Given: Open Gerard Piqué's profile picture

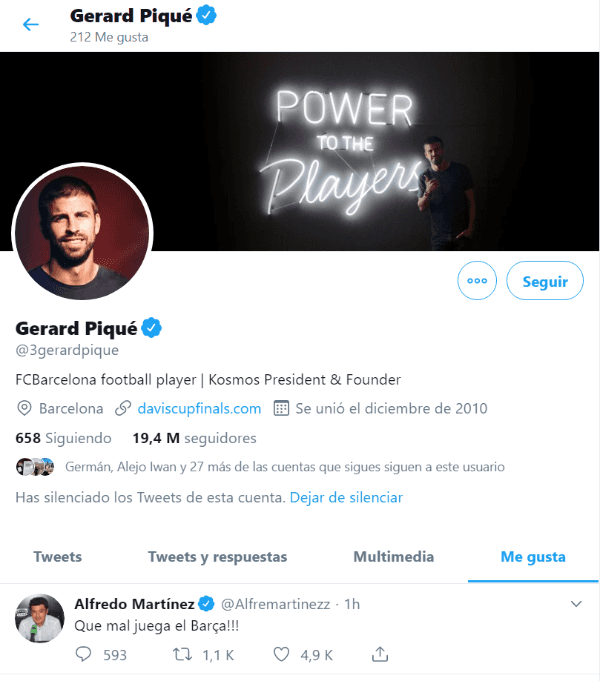Looking at the screenshot, I should click(x=82, y=232).
